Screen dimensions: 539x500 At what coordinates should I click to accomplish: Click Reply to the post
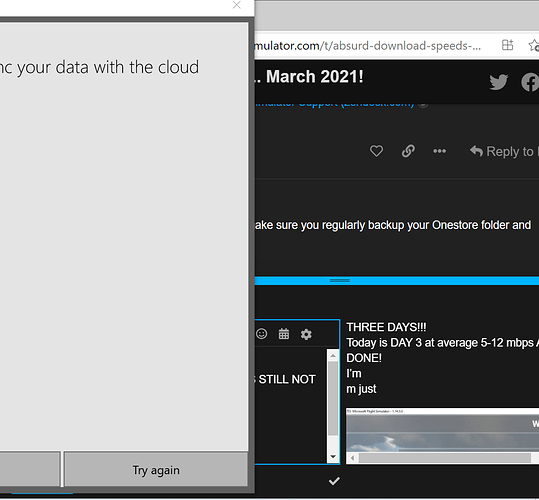tap(504, 151)
